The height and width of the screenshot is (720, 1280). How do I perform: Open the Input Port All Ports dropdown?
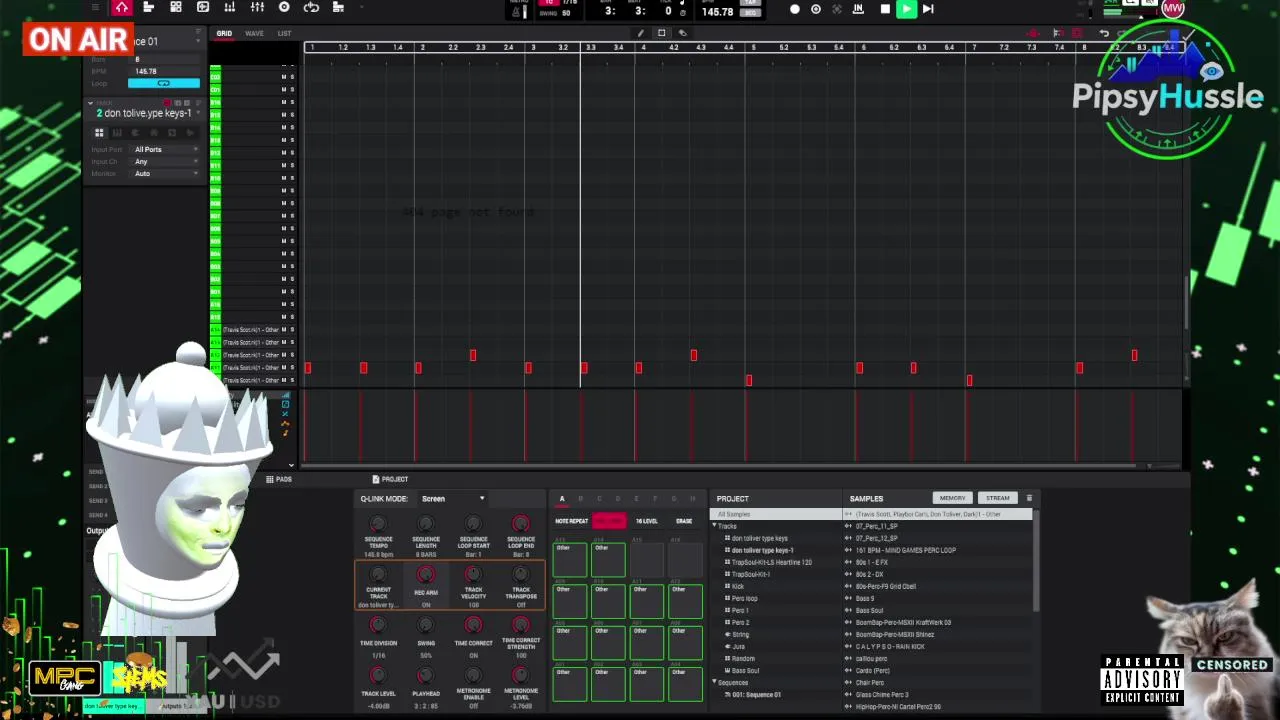click(165, 150)
